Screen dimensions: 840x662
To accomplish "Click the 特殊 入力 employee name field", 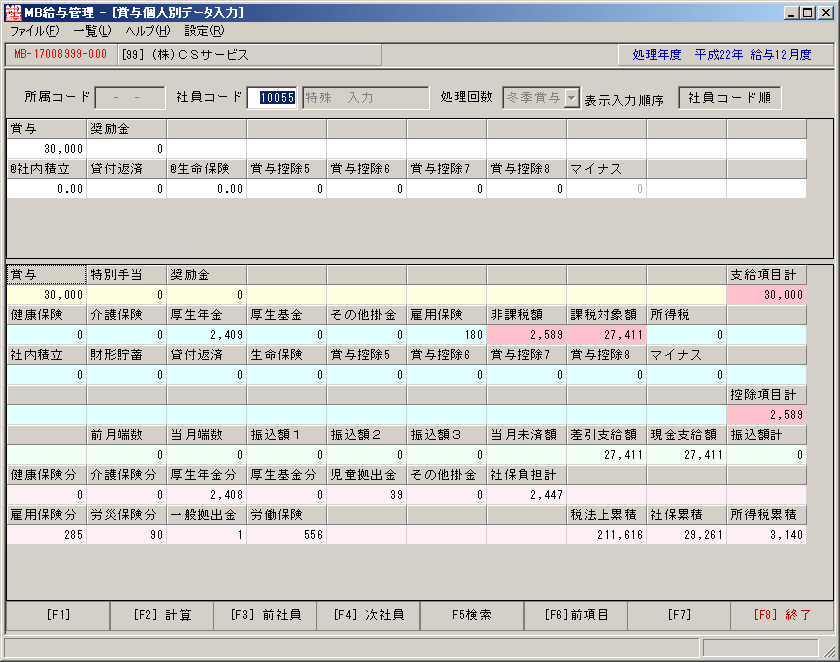I will (x=365, y=98).
